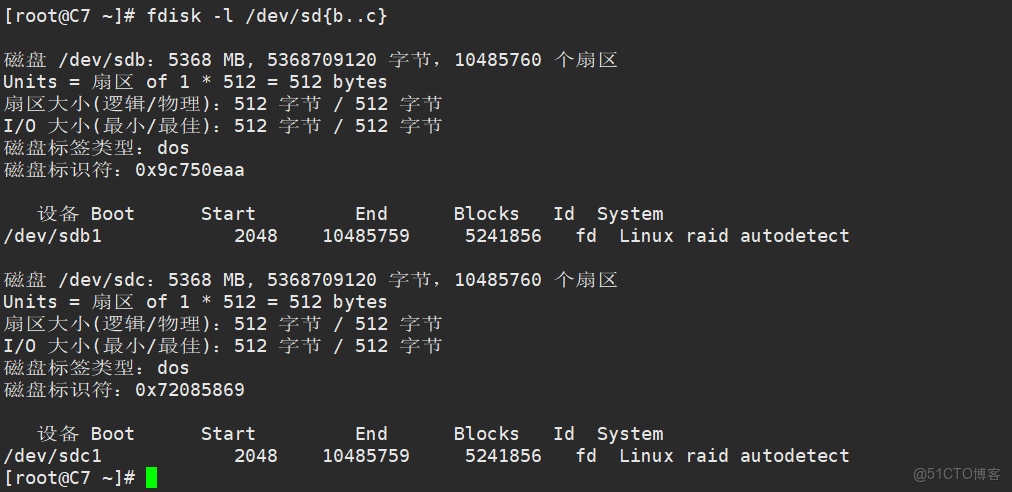Click disk identifier 0x9c750eaa
This screenshot has width=1012, height=492.
point(190,170)
